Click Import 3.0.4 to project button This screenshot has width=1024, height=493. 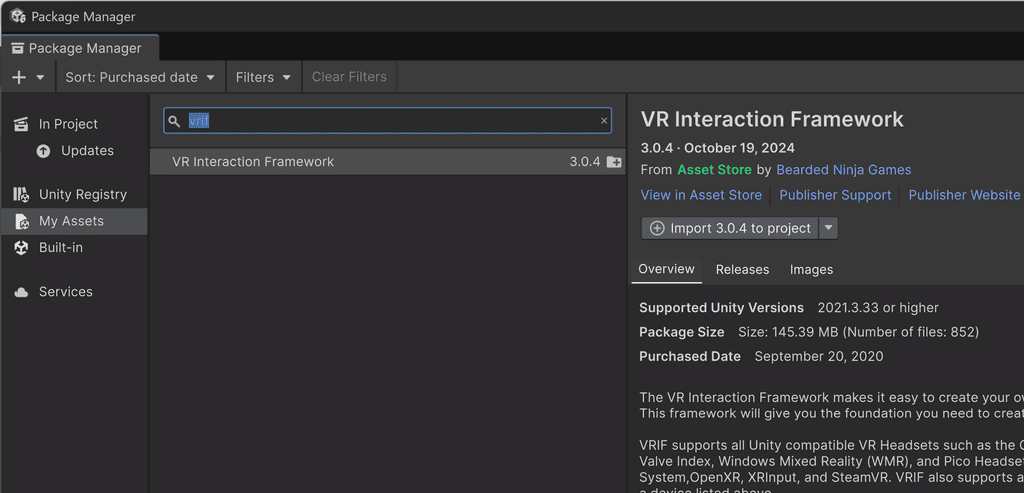tap(729, 229)
